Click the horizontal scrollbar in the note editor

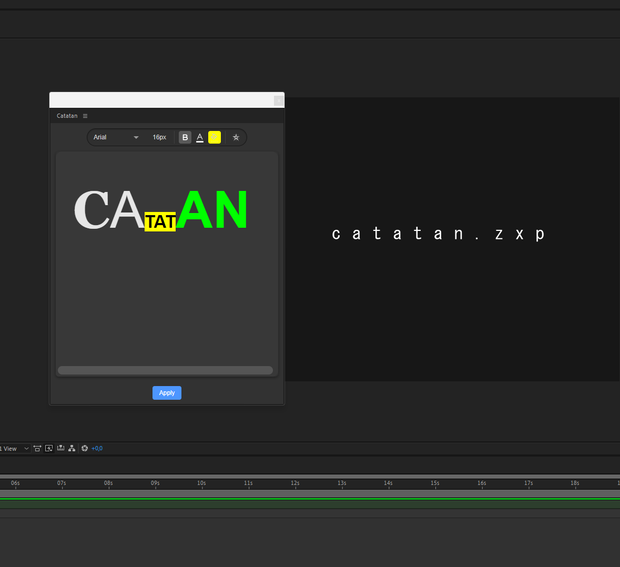click(165, 370)
